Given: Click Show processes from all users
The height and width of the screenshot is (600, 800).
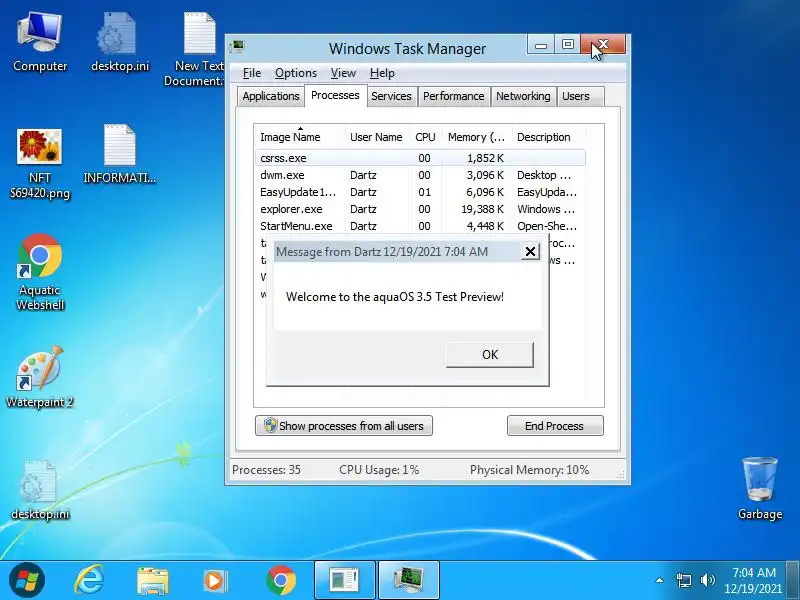Looking at the screenshot, I should coord(344,426).
